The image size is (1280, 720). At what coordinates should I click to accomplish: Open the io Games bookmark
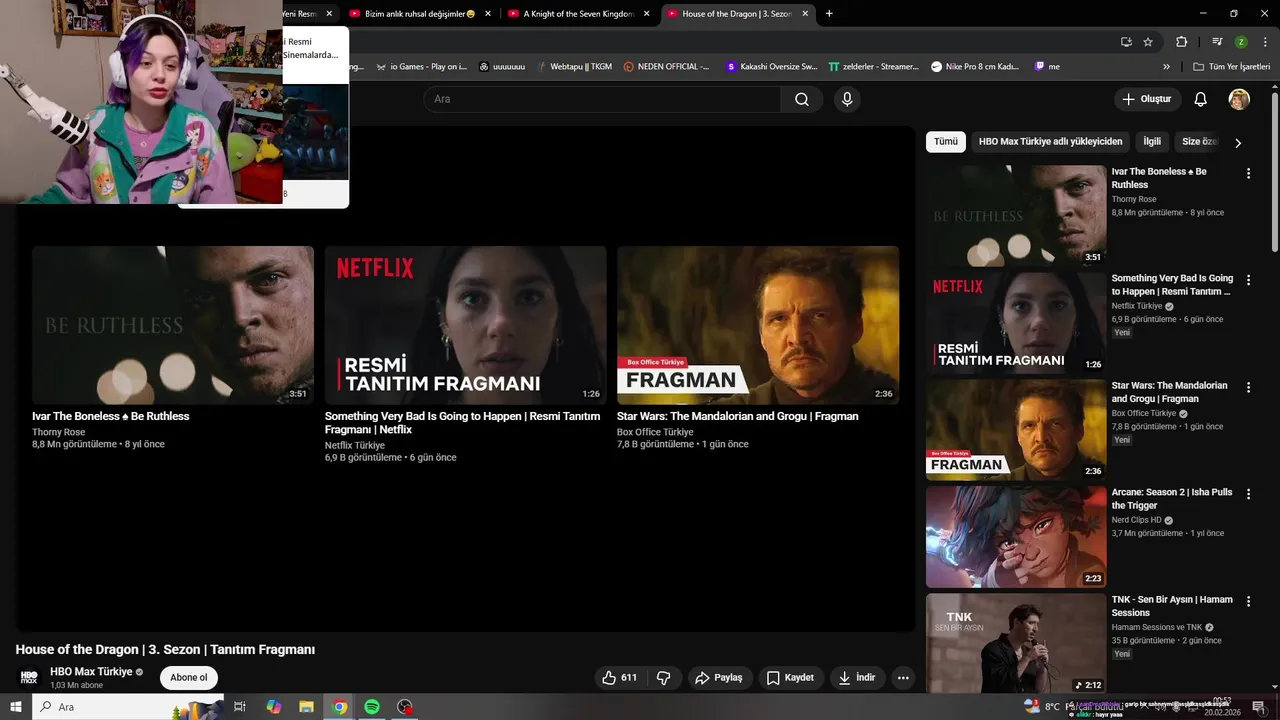420,67
